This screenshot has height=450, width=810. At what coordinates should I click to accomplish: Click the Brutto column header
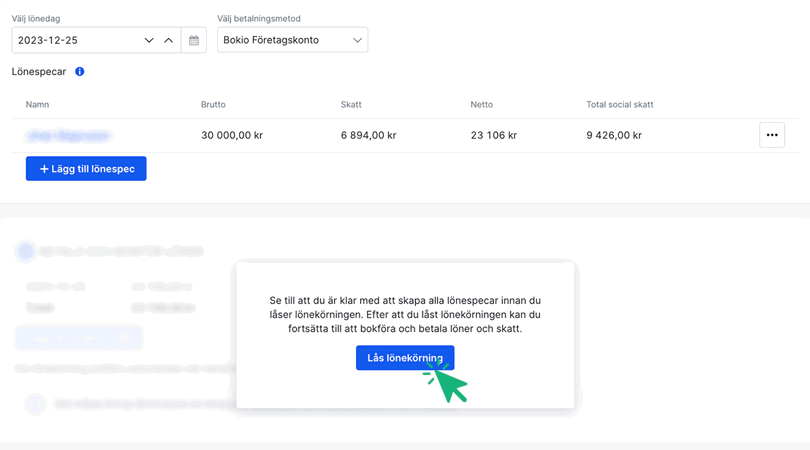[214, 105]
